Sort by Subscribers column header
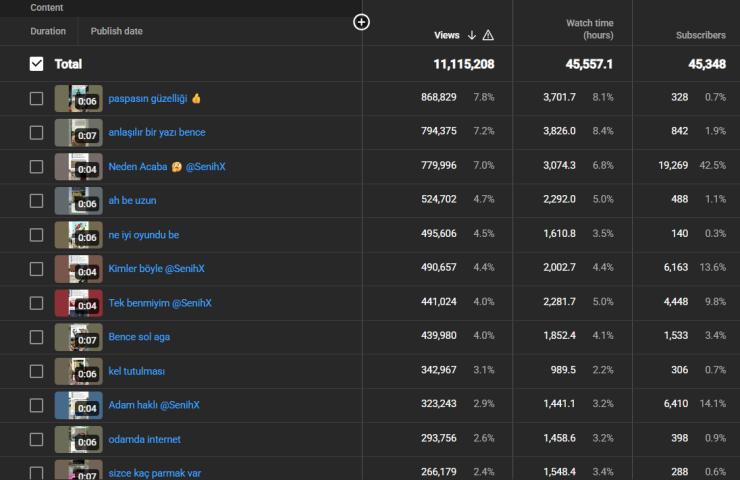Screen dimensions: 740x480 click(700, 35)
